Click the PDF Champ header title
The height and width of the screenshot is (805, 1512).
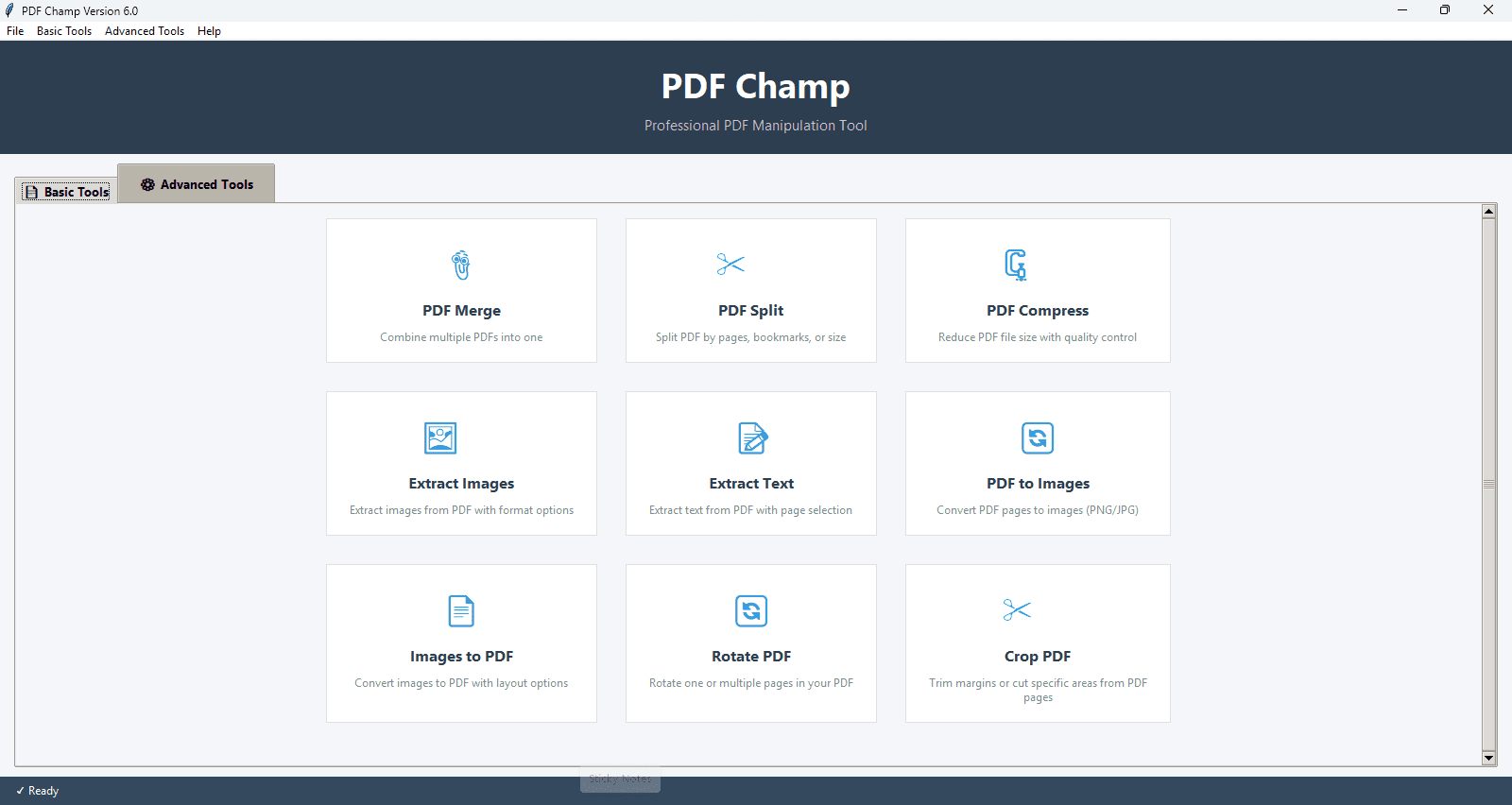[x=756, y=86]
